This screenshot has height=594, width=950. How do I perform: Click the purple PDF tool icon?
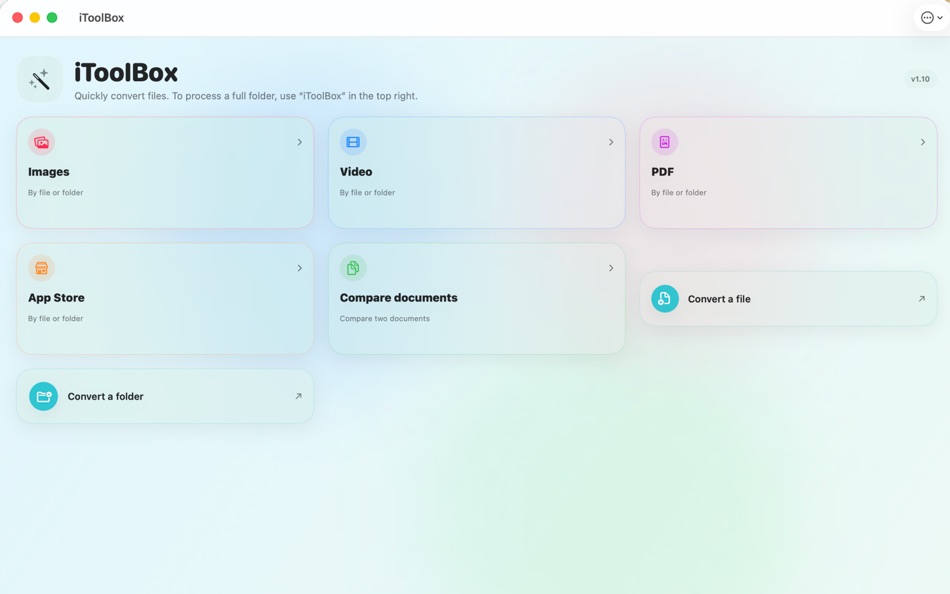coord(665,141)
